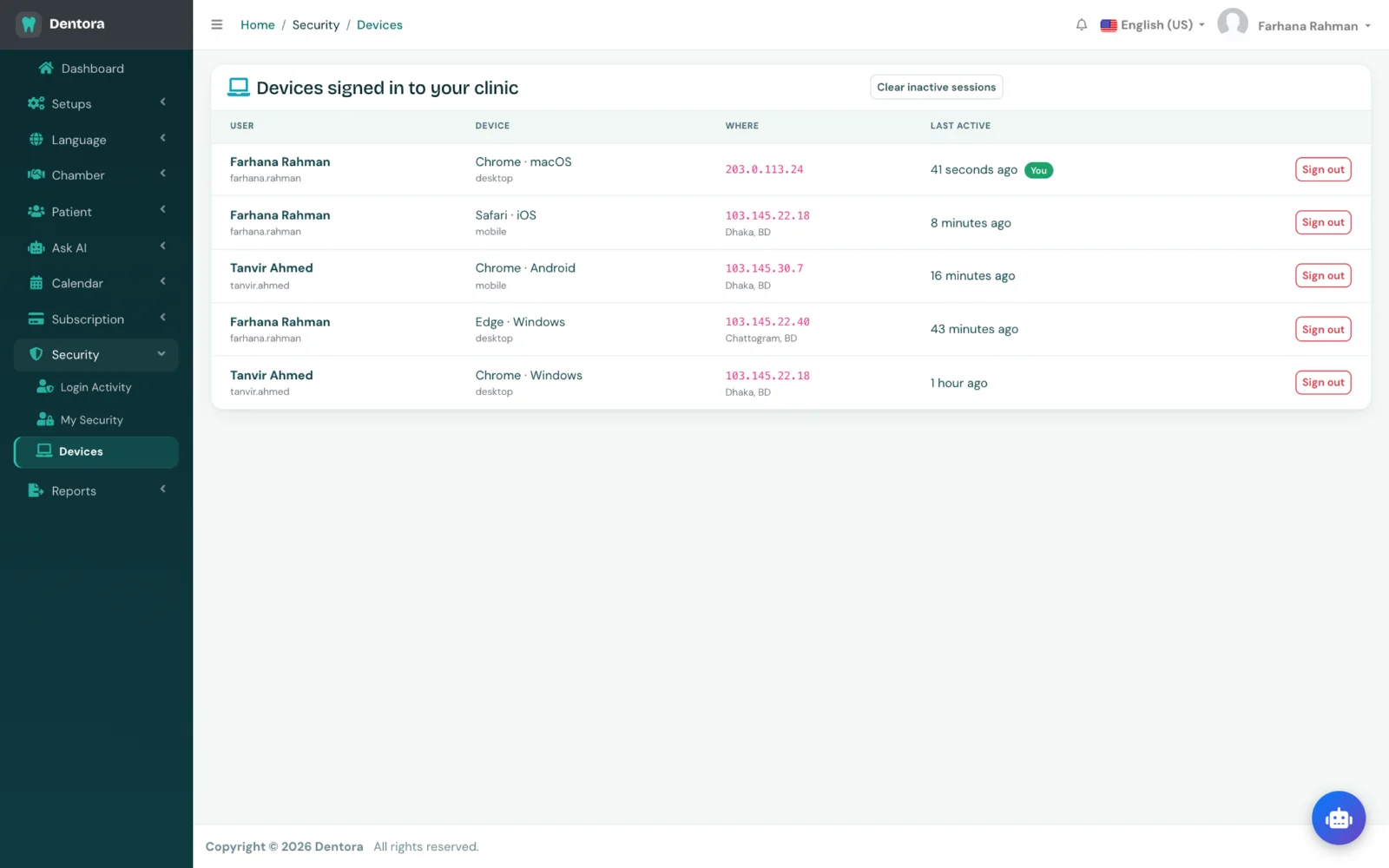Expand the Patient submenu chevron
The height and width of the screenshot is (868, 1389).
pyautogui.click(x=162, y=210)
